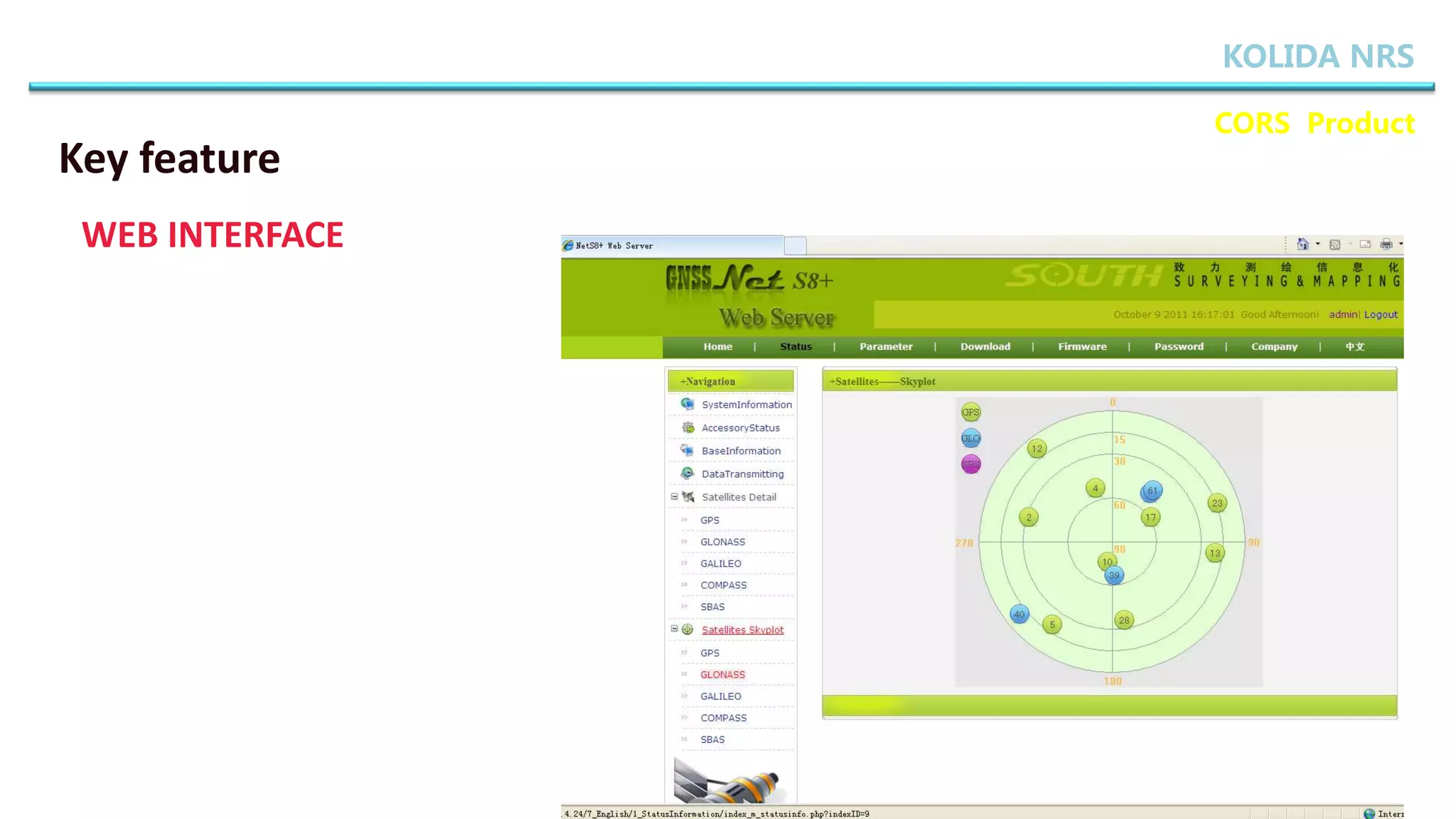The image size is (1456, 819).
Task: Open GLONASS under Satellites Detail
Action: (x=722, y=542)
